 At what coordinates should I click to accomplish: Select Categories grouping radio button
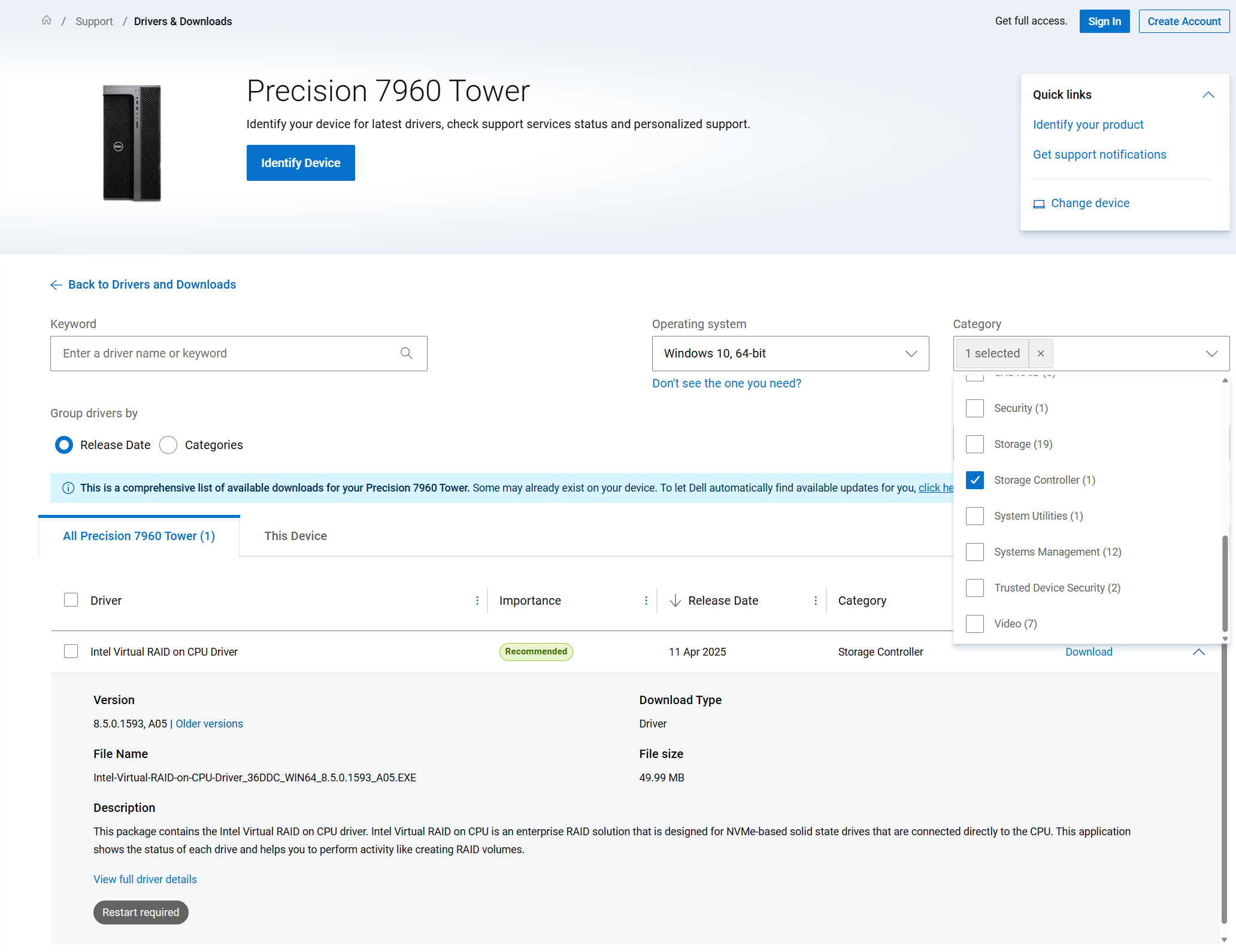coord(168,445)
